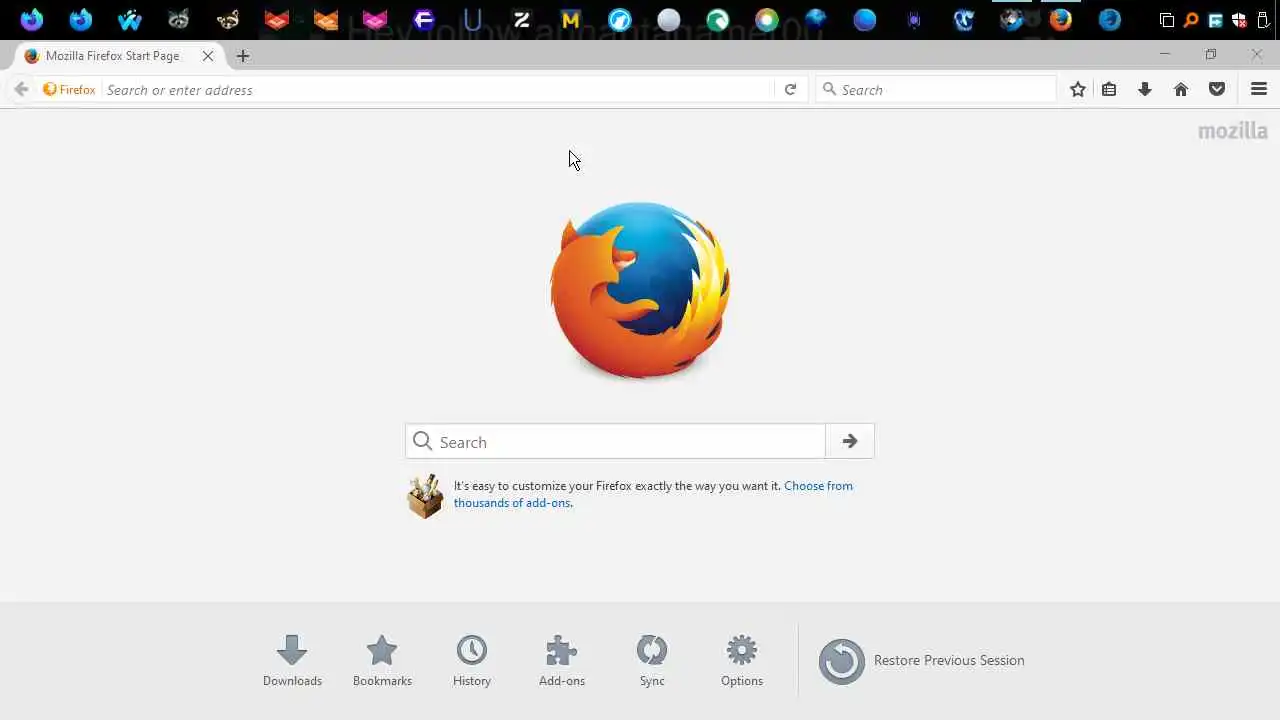The image size is (1280, 720).
Task: Open the red fox-face icon in taskbar
Action: (x=277, y=19)
